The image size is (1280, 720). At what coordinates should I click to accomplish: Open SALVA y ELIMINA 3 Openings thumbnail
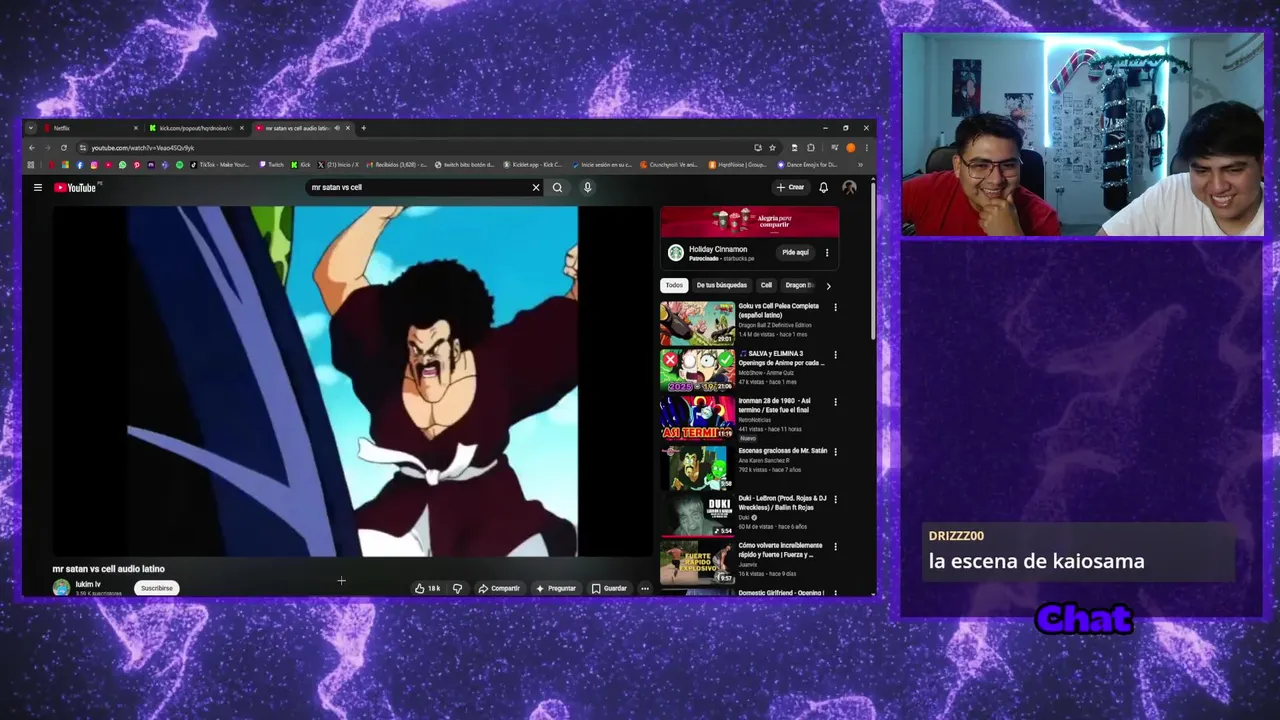tap(697, 371)
